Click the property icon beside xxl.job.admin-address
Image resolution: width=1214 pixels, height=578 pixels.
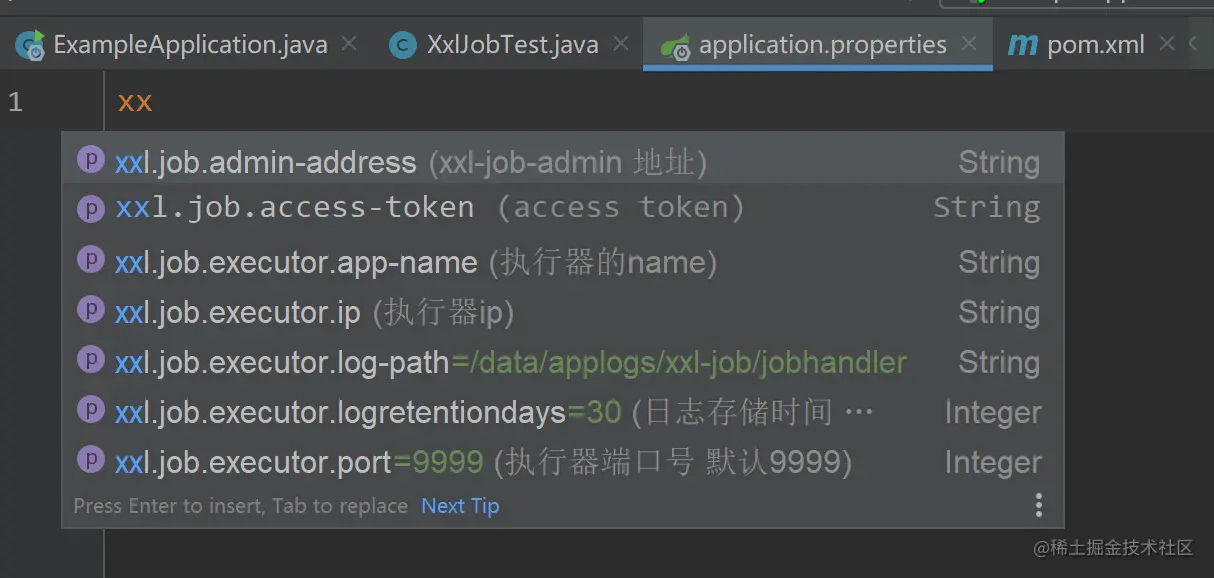[91, 161]
